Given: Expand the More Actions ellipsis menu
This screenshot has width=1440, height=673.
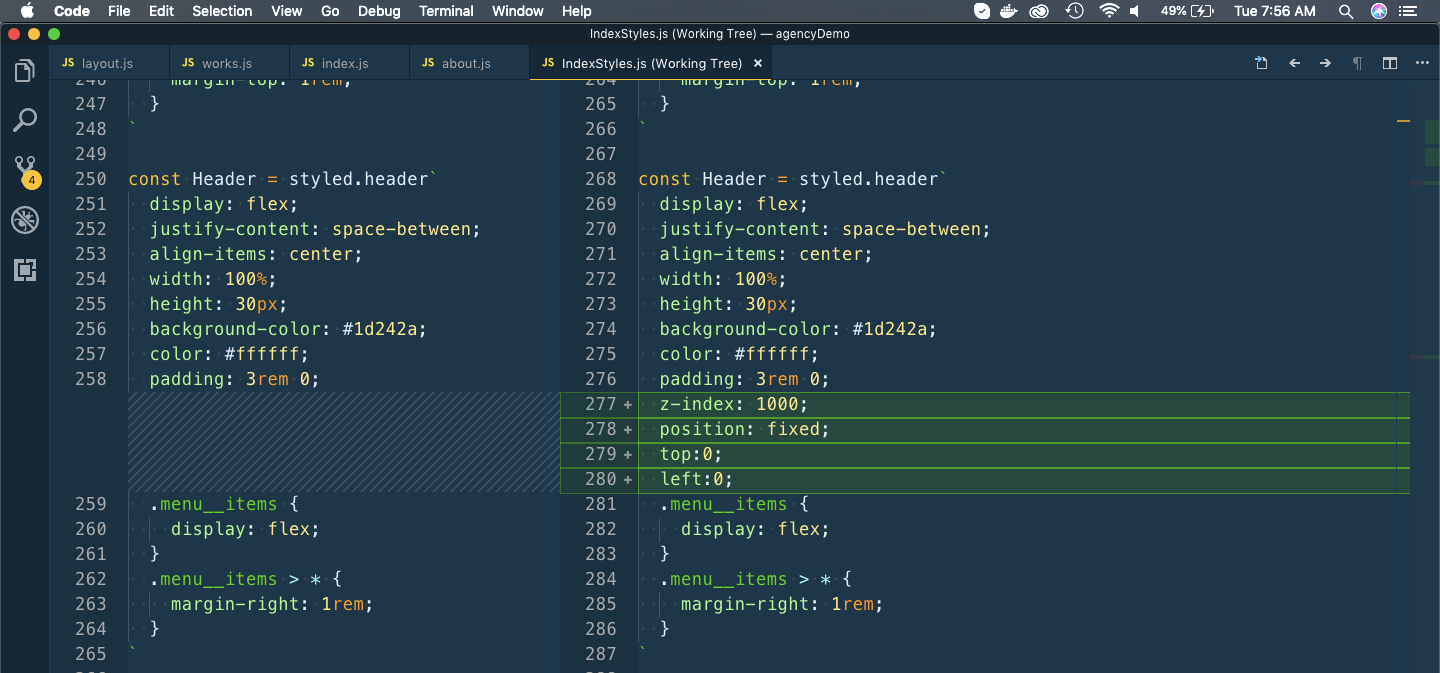Looking at the screenshot, I should [x=1422, y=63].
